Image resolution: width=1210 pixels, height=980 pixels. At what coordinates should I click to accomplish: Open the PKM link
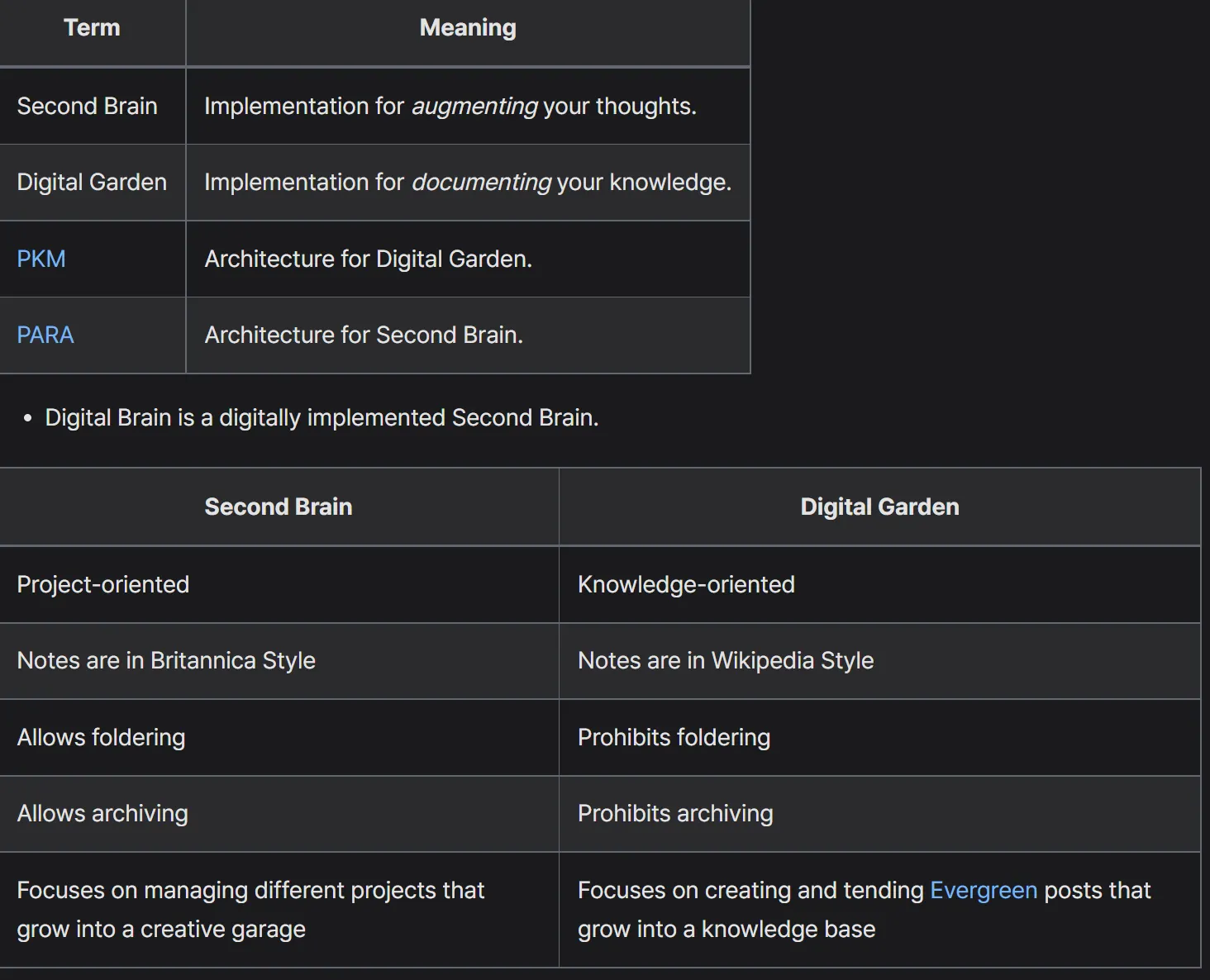point(41,259)
